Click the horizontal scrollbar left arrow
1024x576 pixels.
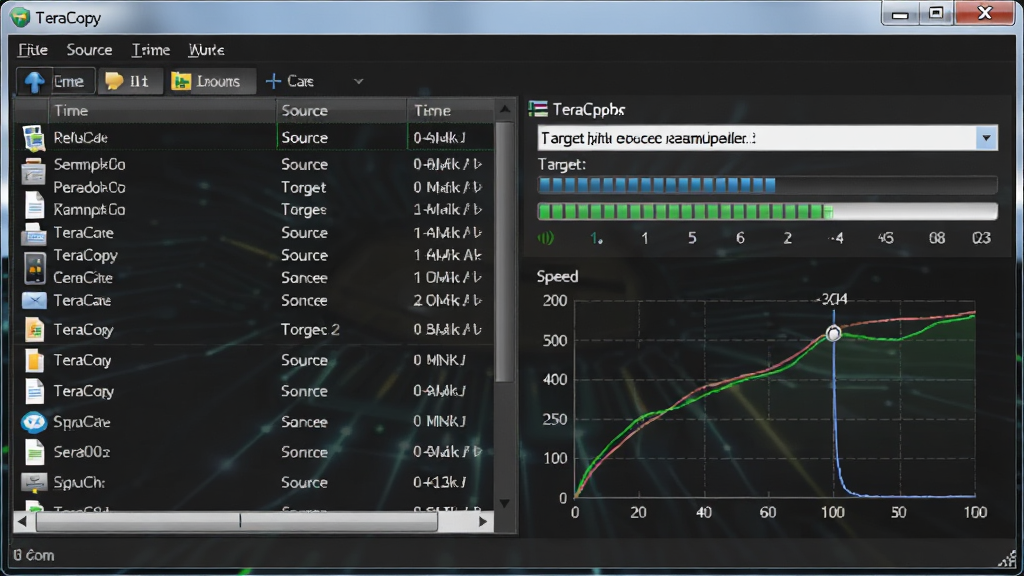click(22, 521)
